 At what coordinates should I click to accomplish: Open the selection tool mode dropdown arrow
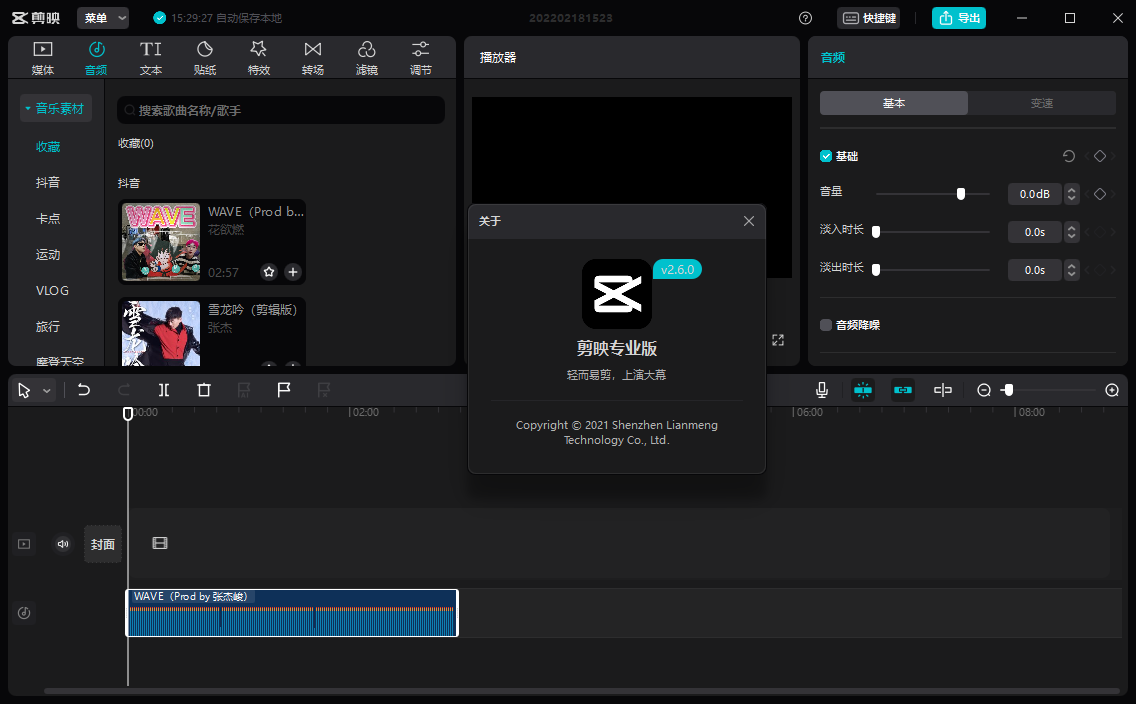46,391
